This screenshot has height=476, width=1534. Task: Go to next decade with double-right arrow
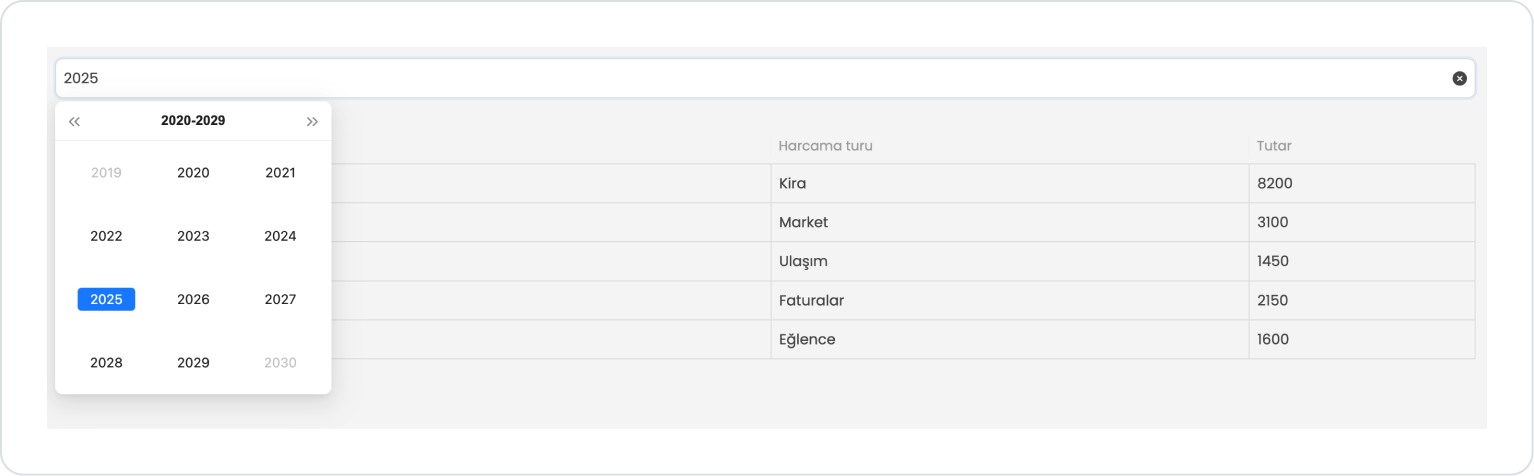click(312, 121)
